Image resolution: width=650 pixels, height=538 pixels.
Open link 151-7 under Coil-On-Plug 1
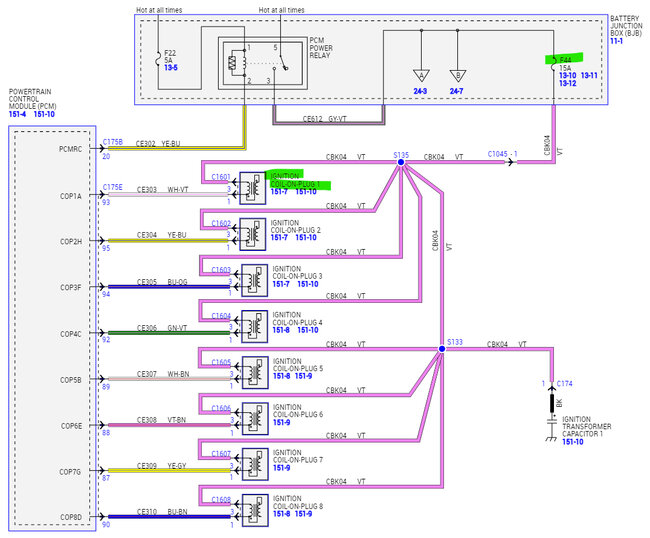(279, 191)
